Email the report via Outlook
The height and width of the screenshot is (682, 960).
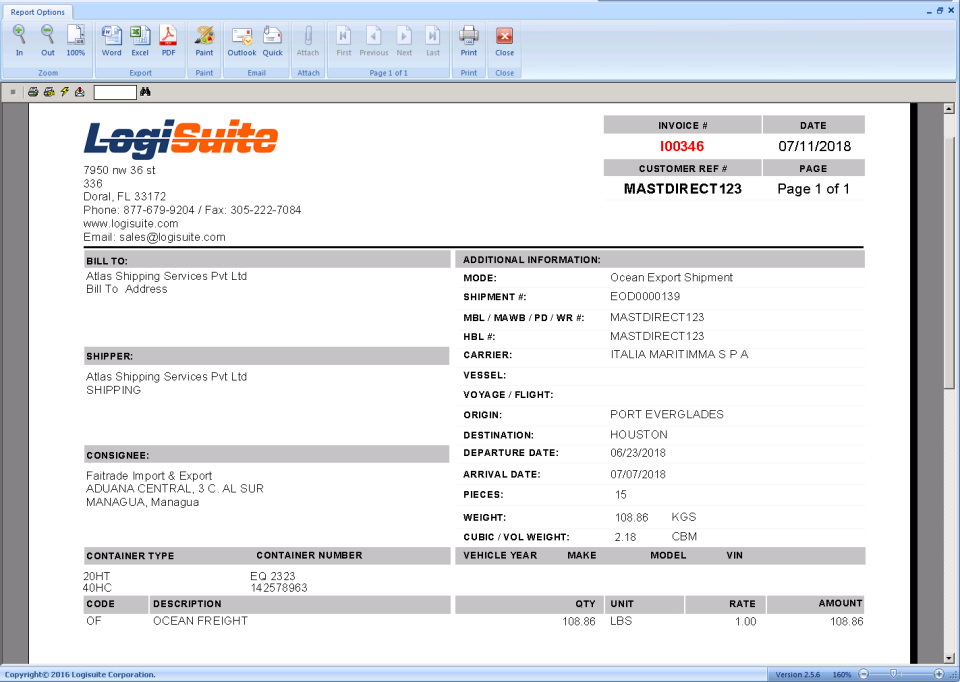point(241,40)
